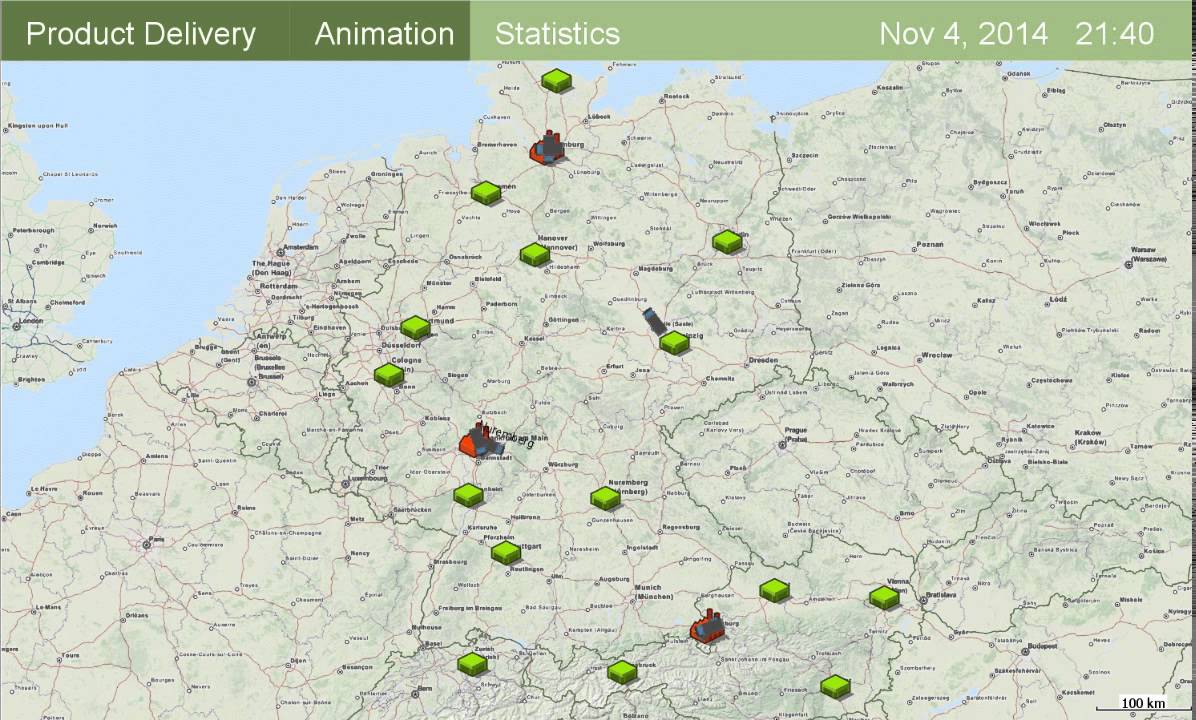The width and height of the screenshot is (1196, 720).
Task: Select the delivery truck near Halle
Action: point(653,320)
